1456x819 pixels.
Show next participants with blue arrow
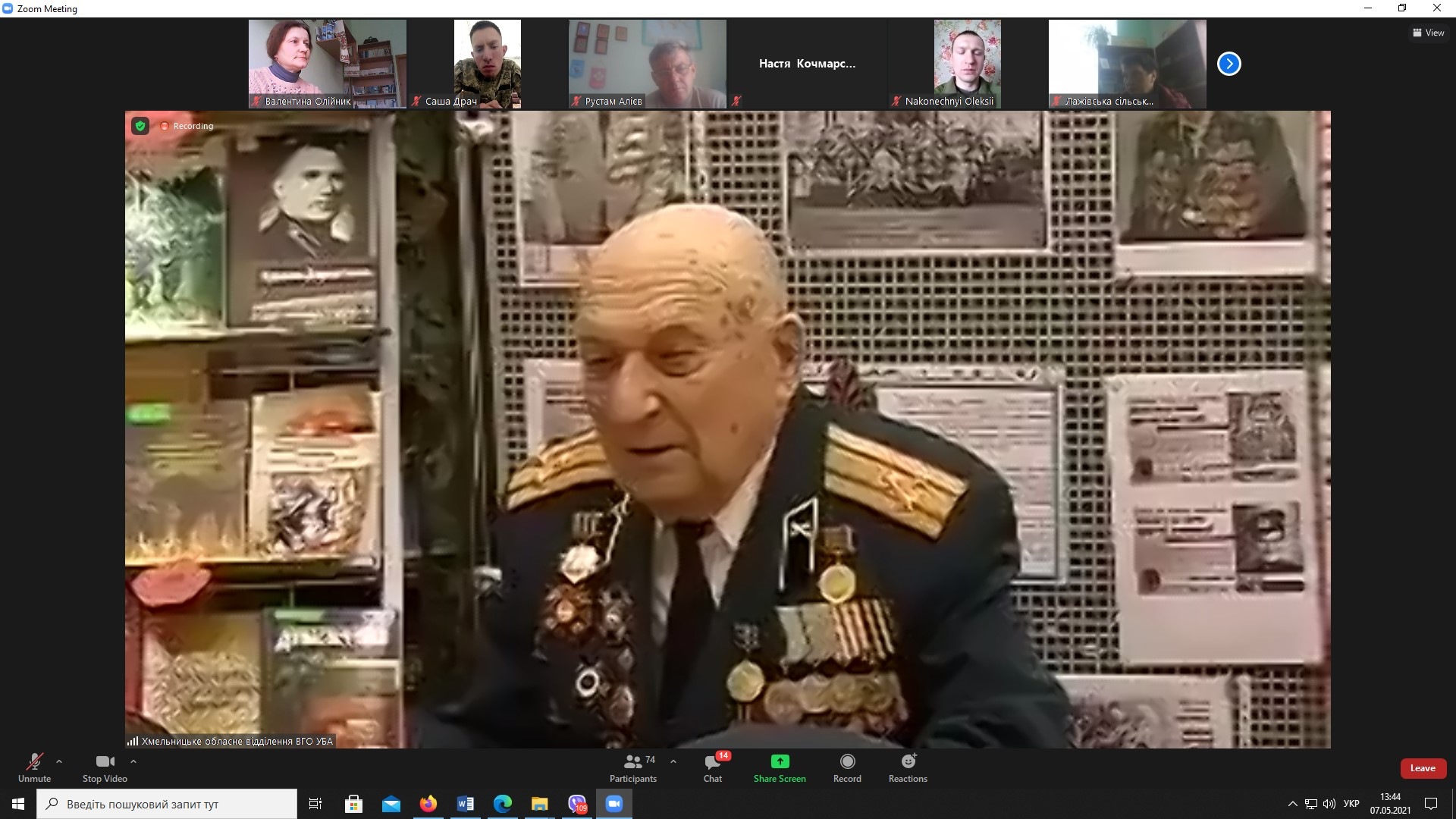[x=1228, y=64]
